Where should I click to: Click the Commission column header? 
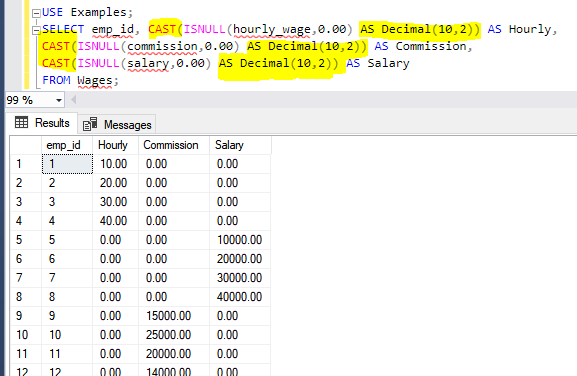point(174,145)
